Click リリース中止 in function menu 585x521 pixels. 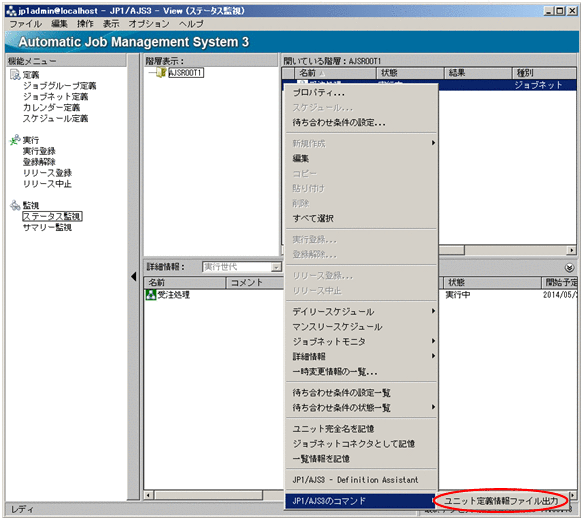click(47, 184)
